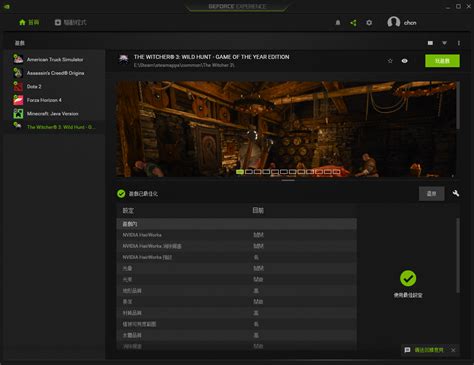Click the Minecraft Java Version creeper icon

tap(18, 113)
